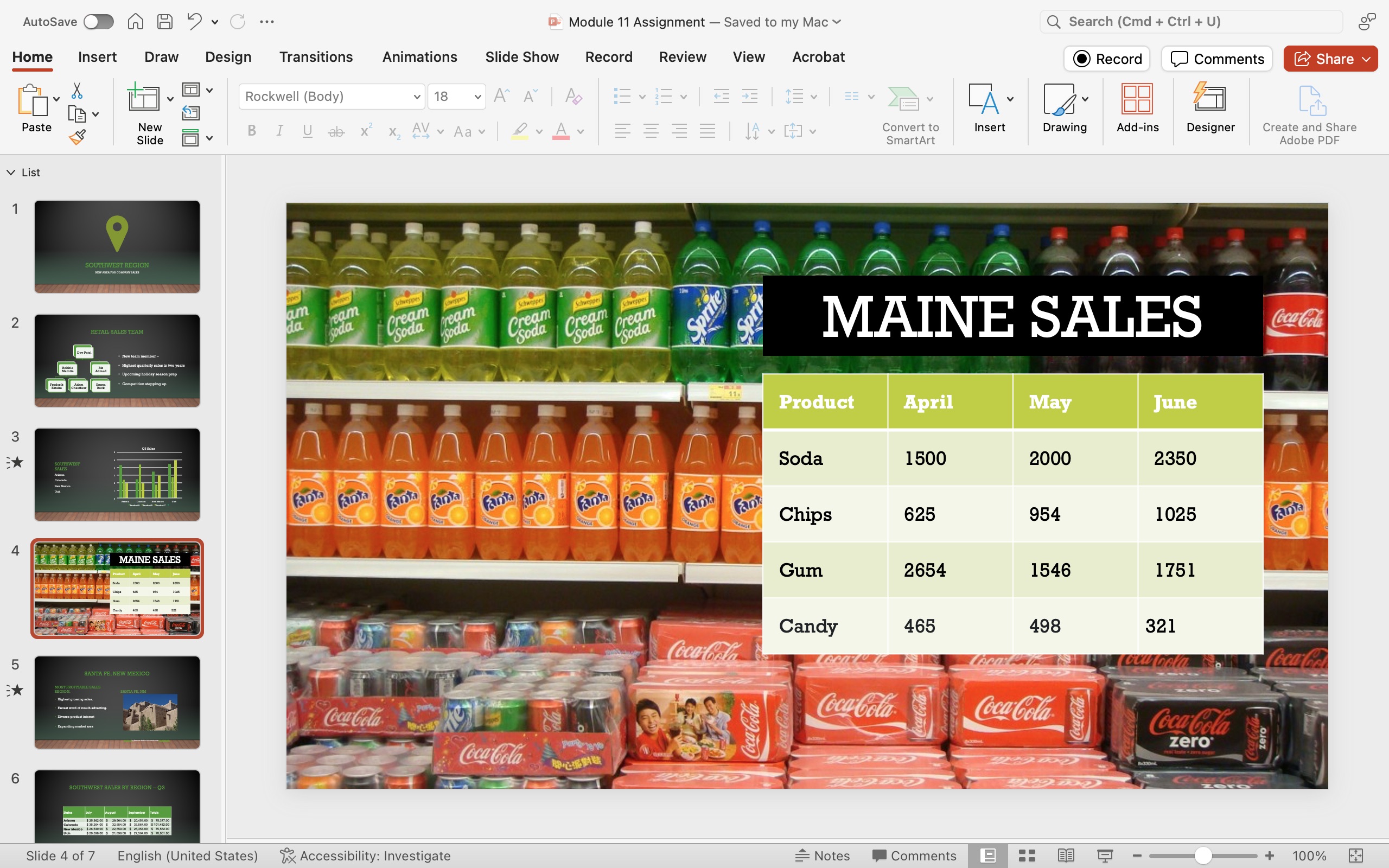Click the Justify alignment icon
This screenshot has width=1389, height=868.
[707, 131]
